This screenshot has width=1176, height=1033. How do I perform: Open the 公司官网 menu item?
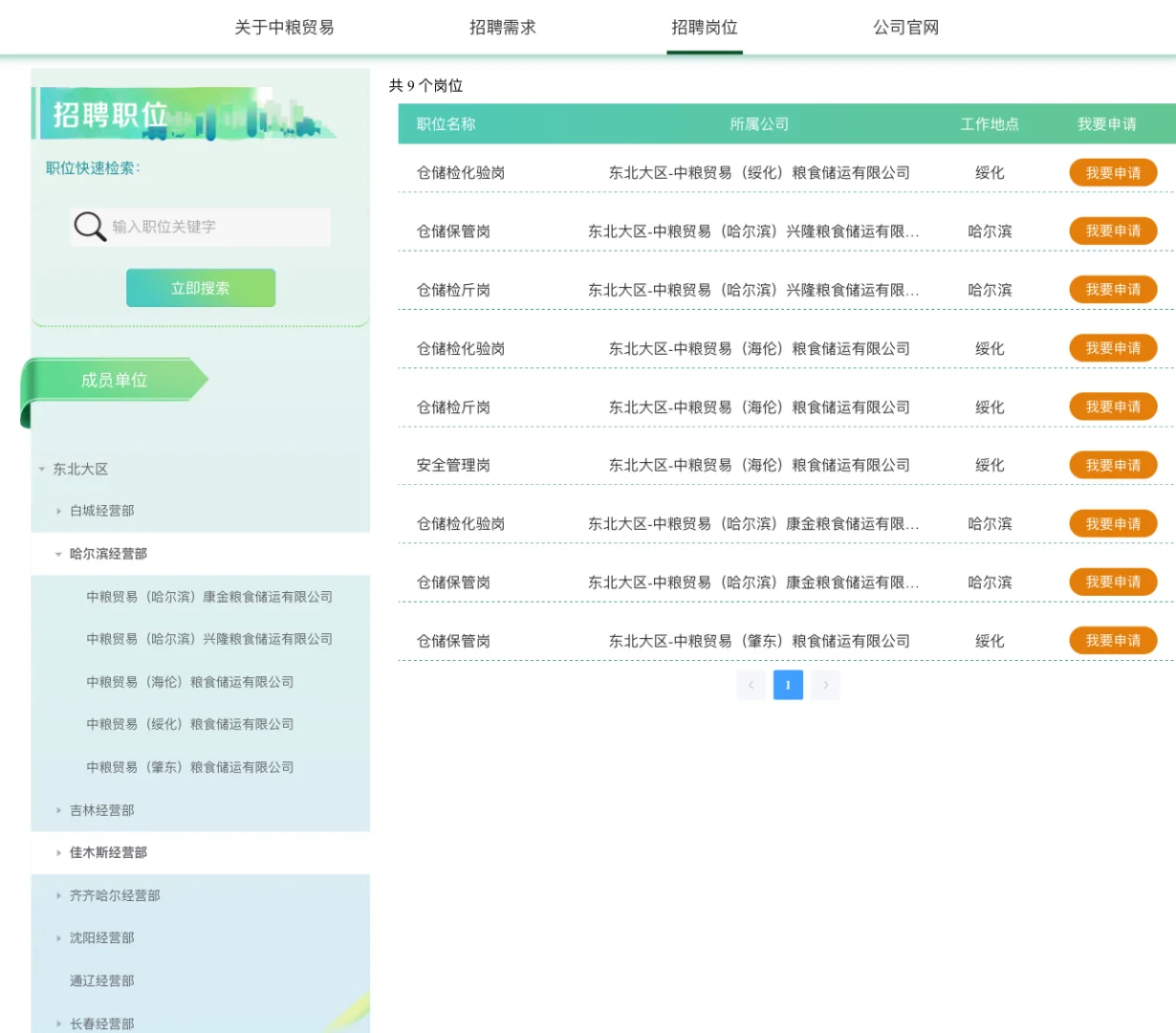pyautogui.click(x=905, y=28)
